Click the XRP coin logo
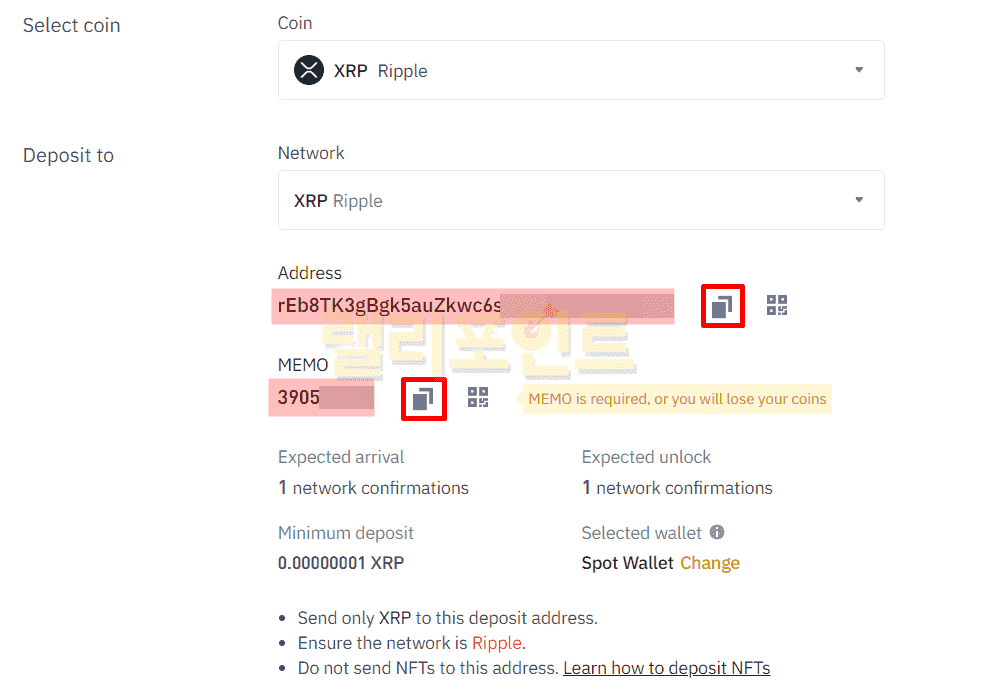 point(309,71)
